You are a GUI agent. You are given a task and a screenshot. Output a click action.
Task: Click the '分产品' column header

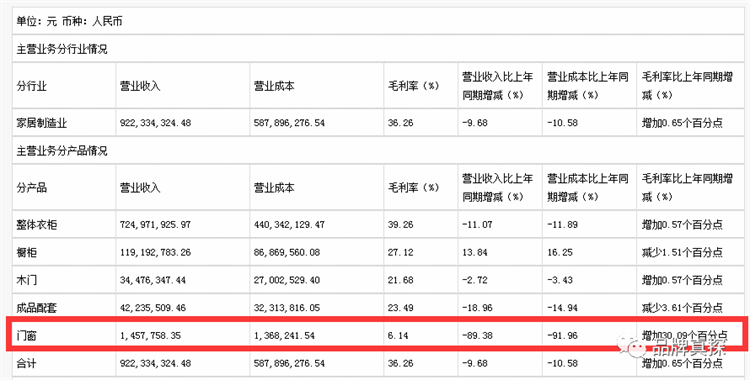coord(32,188)
